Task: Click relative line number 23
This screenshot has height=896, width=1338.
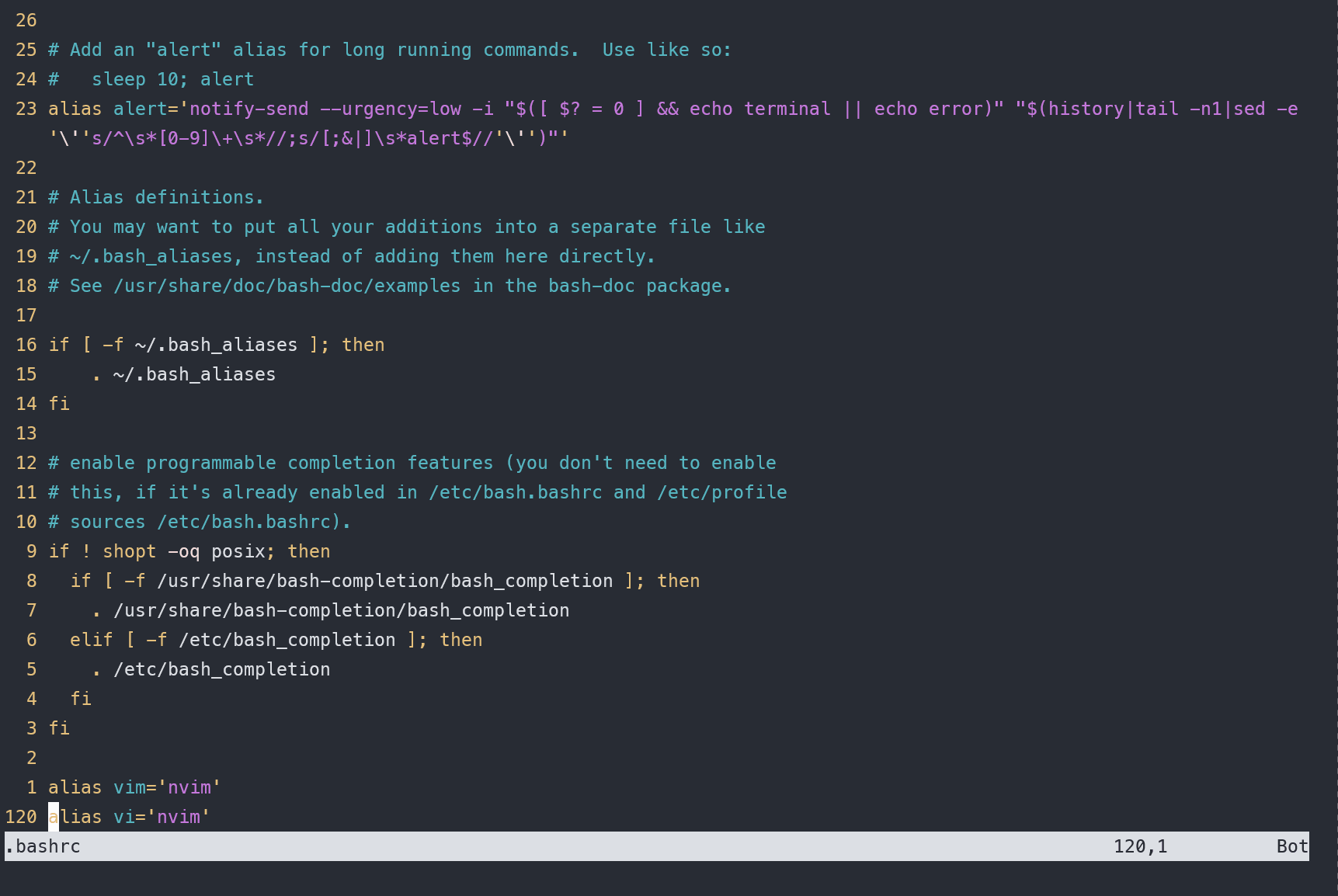Action: point(26,109)
